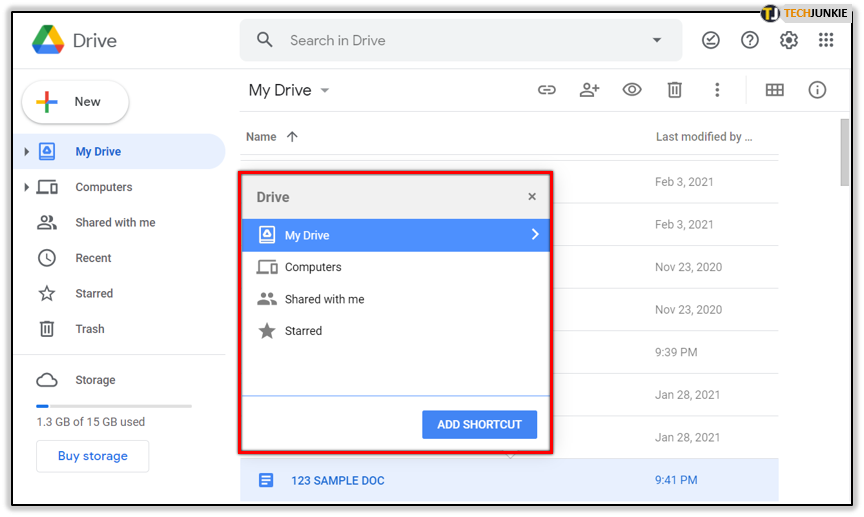Open the More actions three-dot menu
The height and width of the screenshot is (517, 864).
pos(717,90)
